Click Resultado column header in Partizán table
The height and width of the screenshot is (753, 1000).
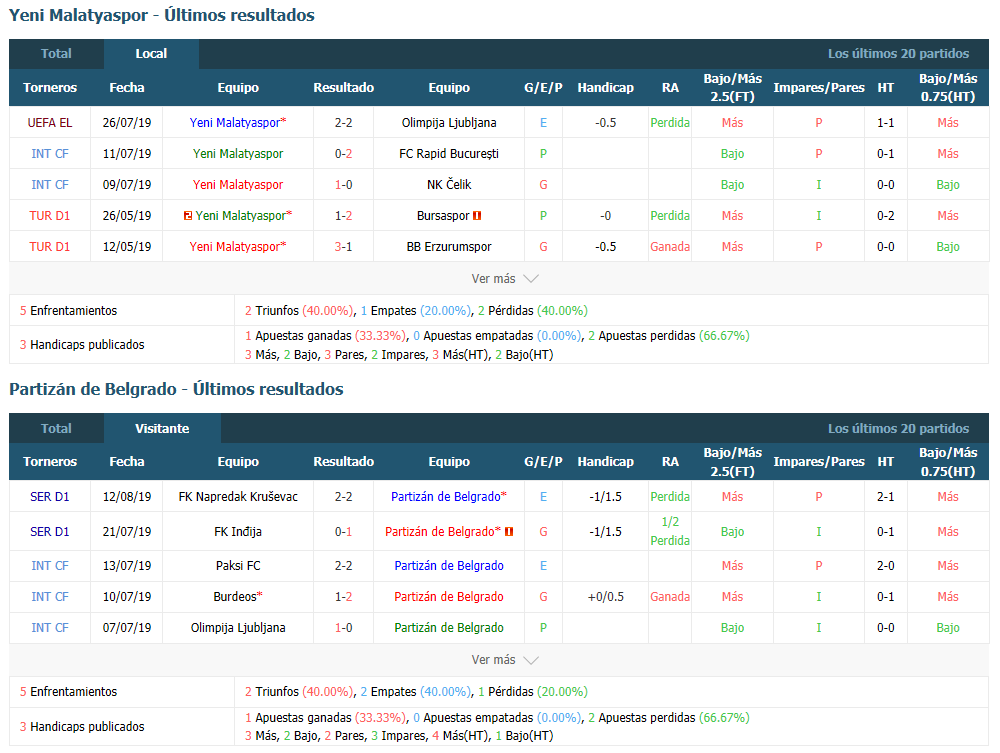pyautogui.click(x=344, y=462)
